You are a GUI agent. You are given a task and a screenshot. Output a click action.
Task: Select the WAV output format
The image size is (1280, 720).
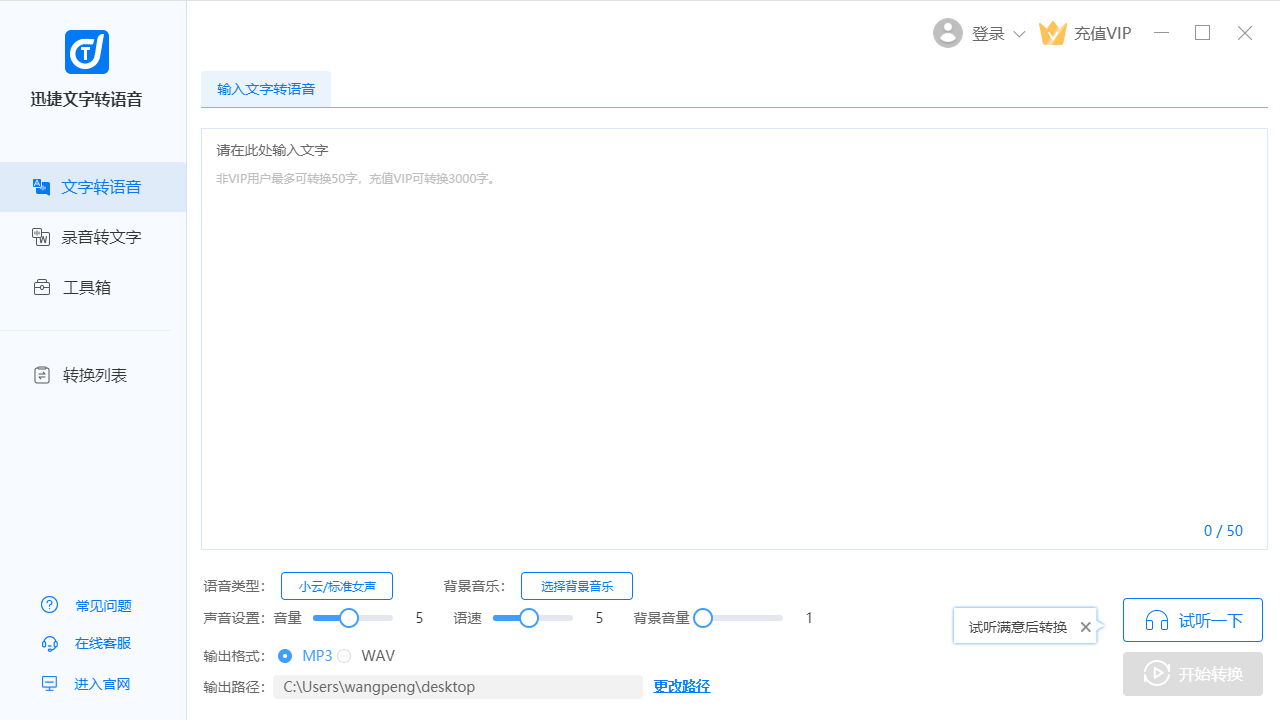(x=345, y=656)
